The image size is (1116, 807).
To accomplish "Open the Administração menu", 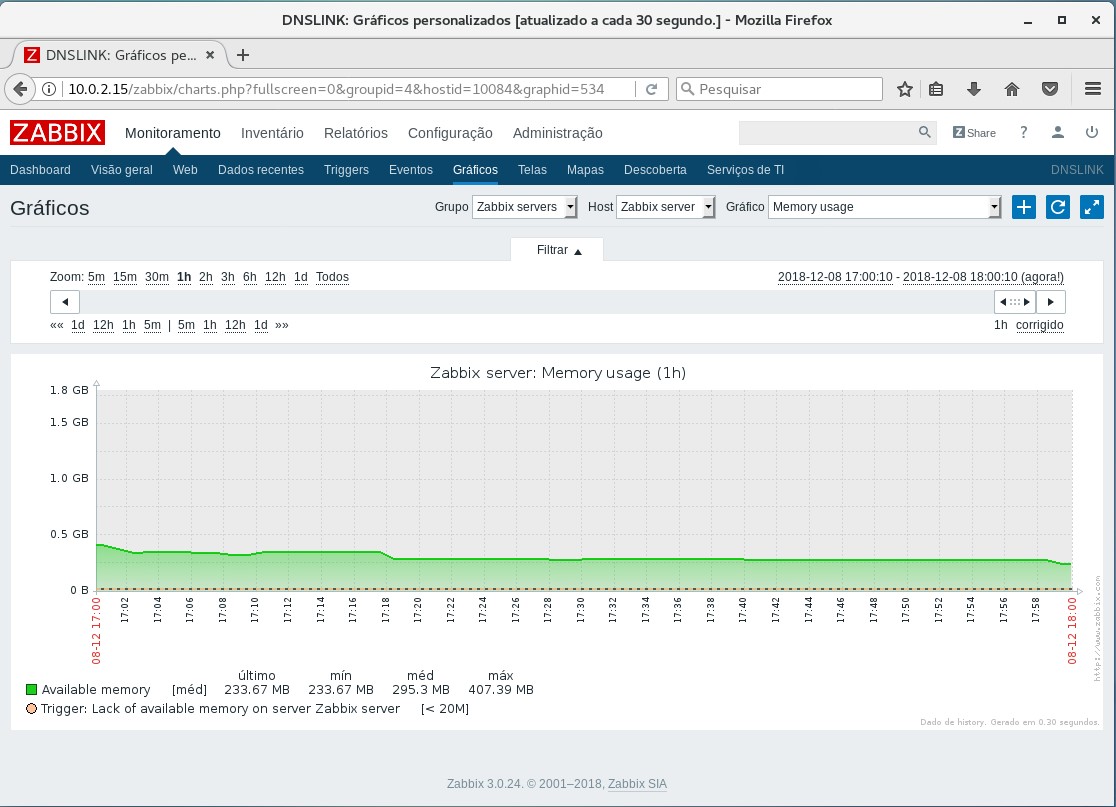I will [557, 133].
